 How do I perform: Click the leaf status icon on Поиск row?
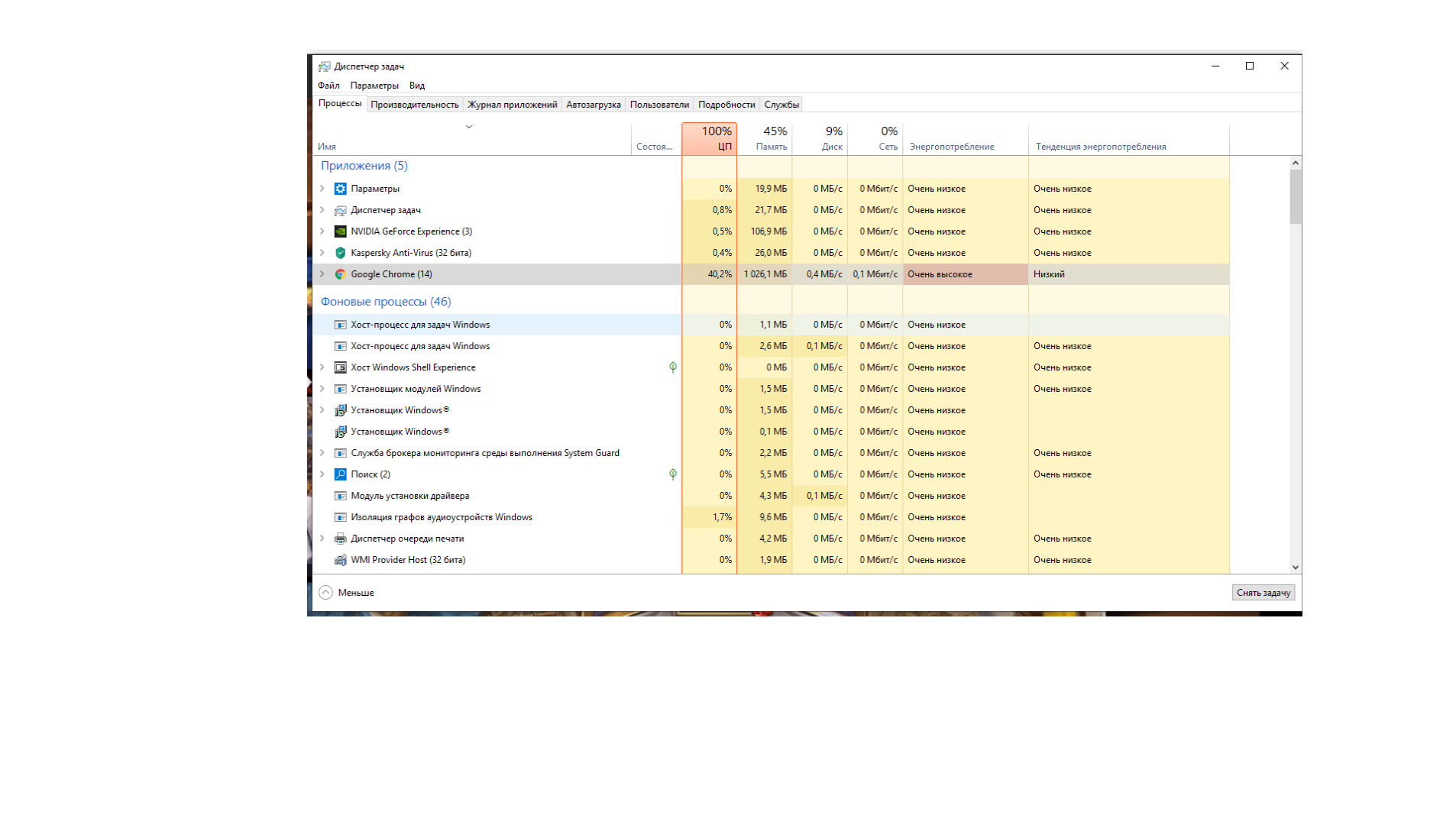673,474
